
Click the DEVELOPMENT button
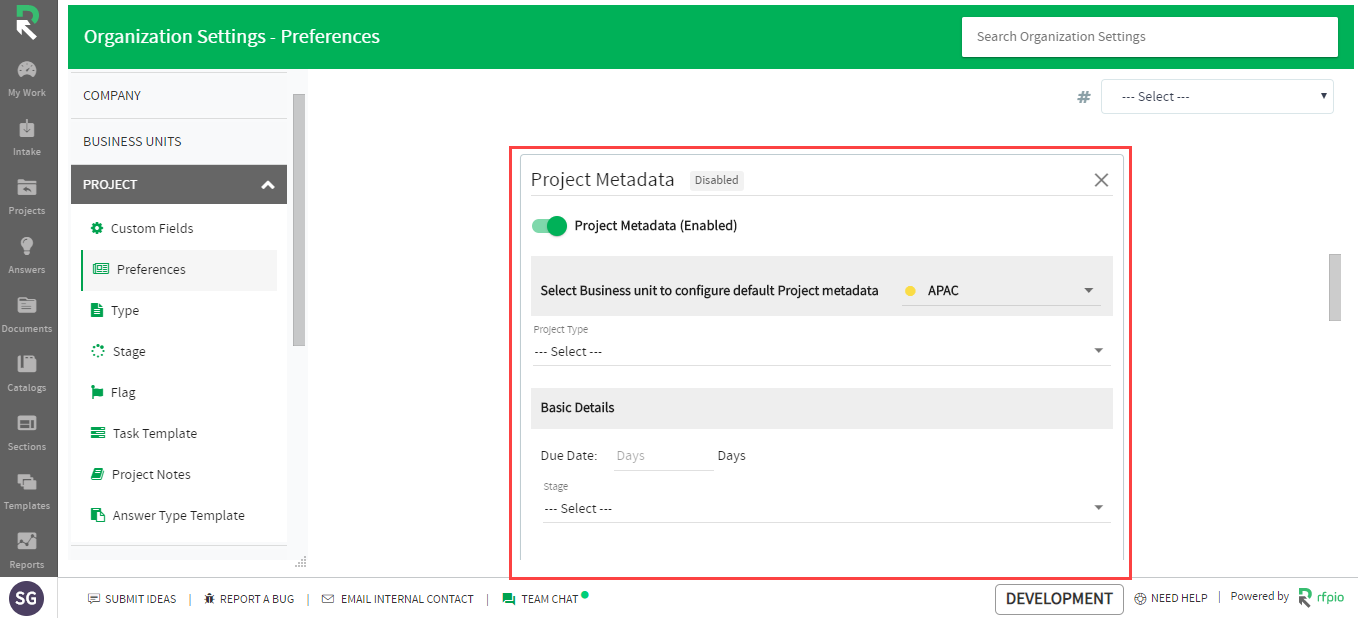pyautogui.click(x=1059, y=599)
